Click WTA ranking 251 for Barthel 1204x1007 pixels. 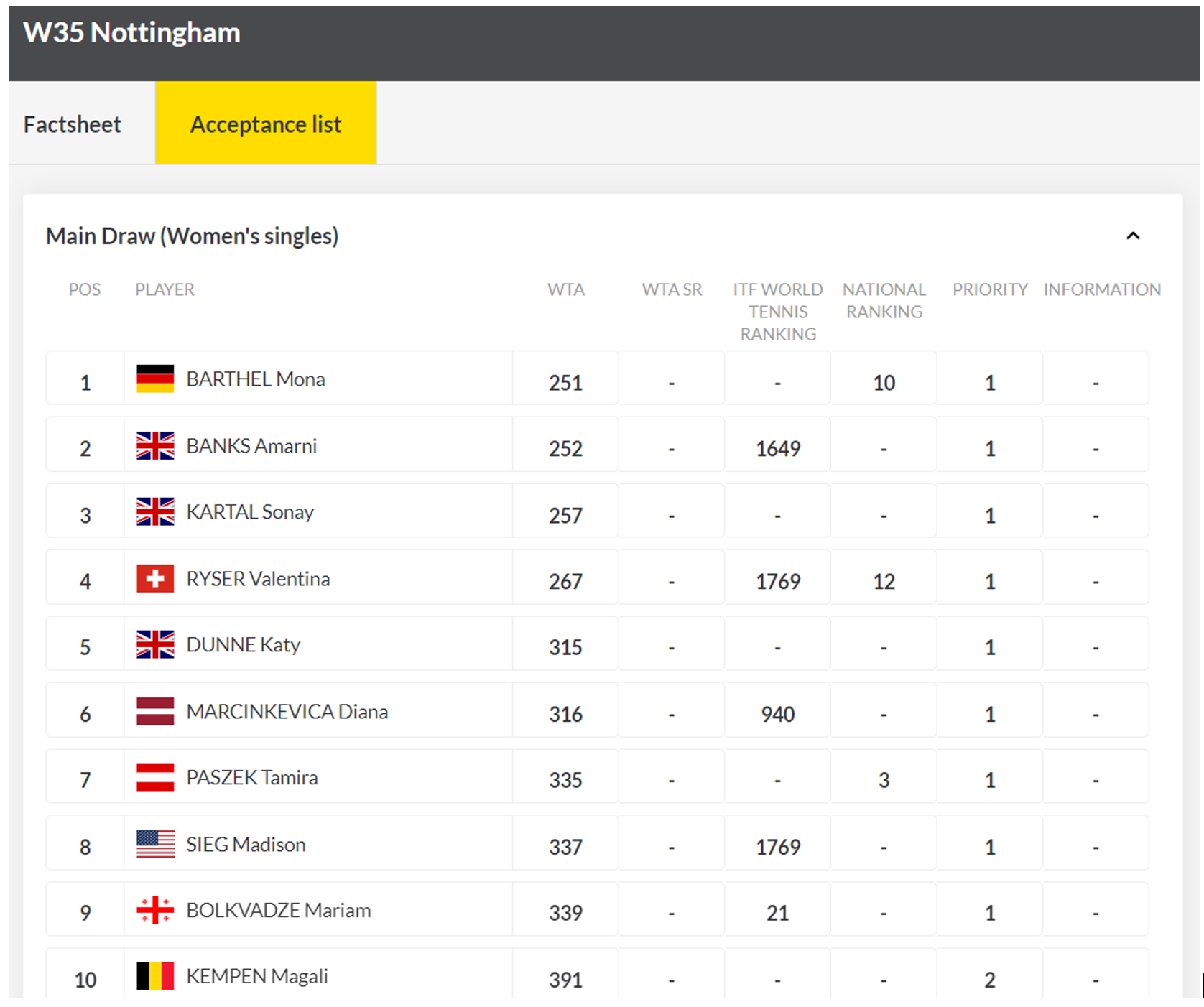tap(566, 383)
